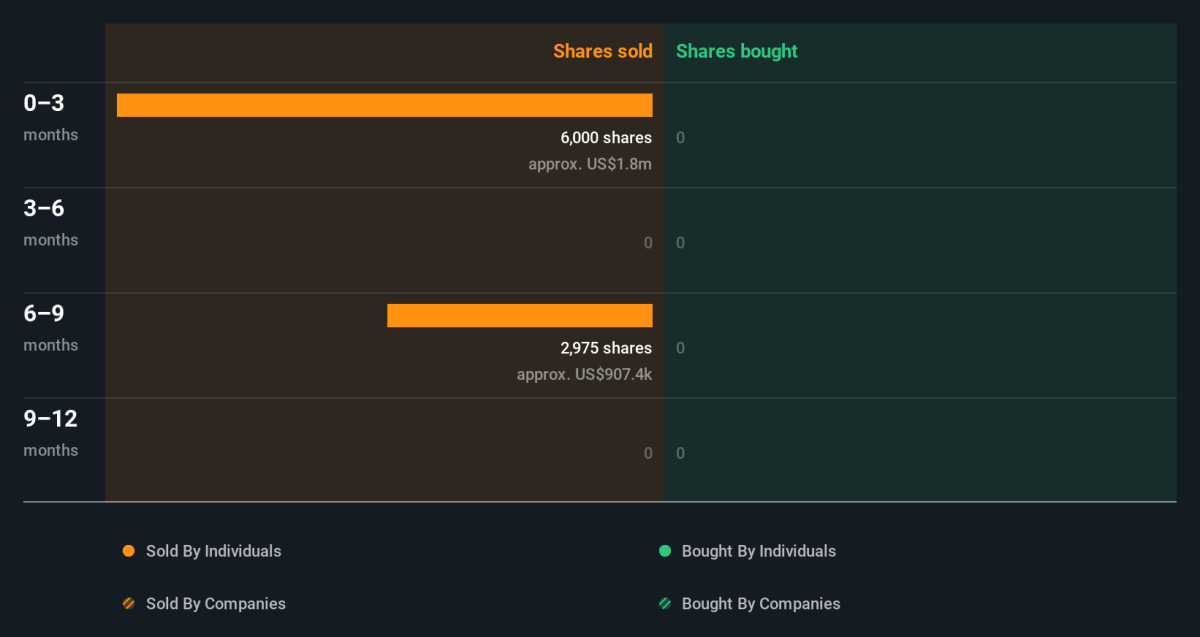The height and width of the screenshot is (637, 1200).
Task: Click the approx. US$907.4k amount
Action: pos(584,374)
